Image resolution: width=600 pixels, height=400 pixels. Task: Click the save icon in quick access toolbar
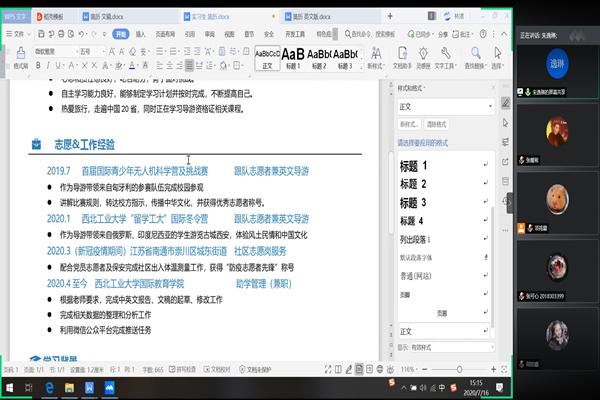[x=42, y=33]
